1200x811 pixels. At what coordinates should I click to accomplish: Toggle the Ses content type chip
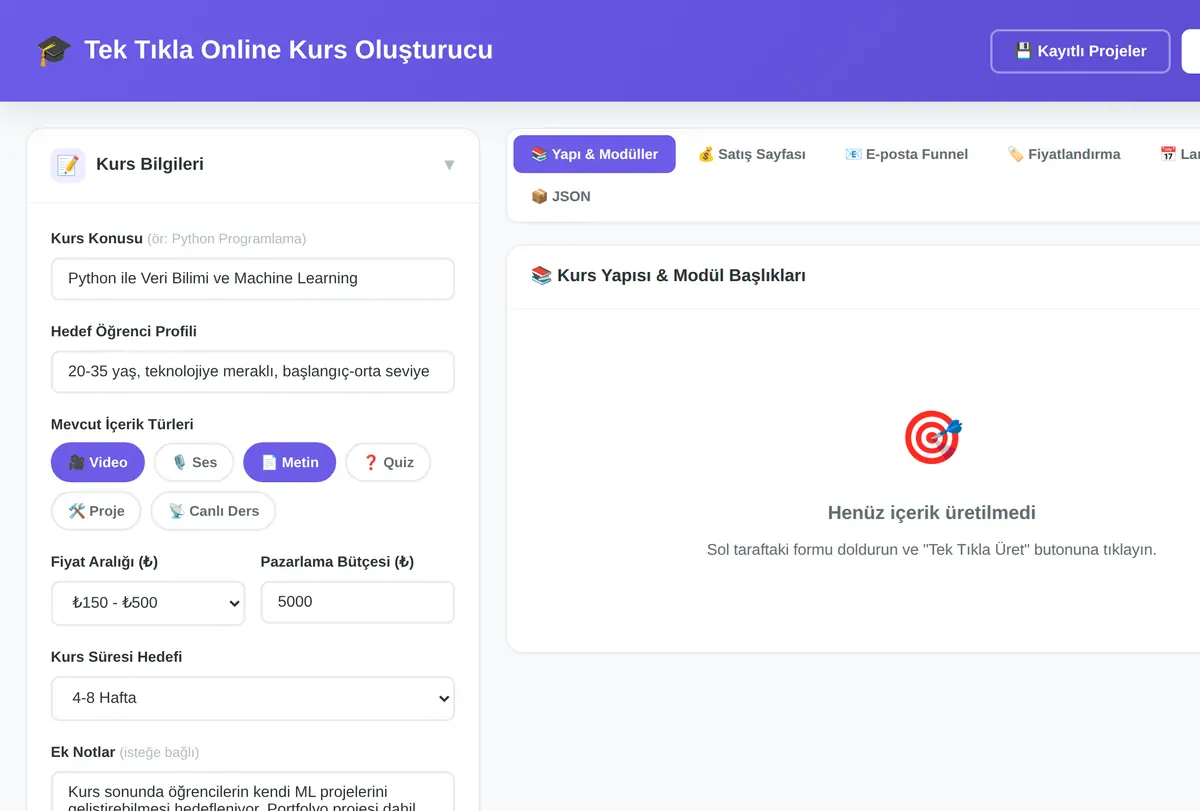click(194, 462)
